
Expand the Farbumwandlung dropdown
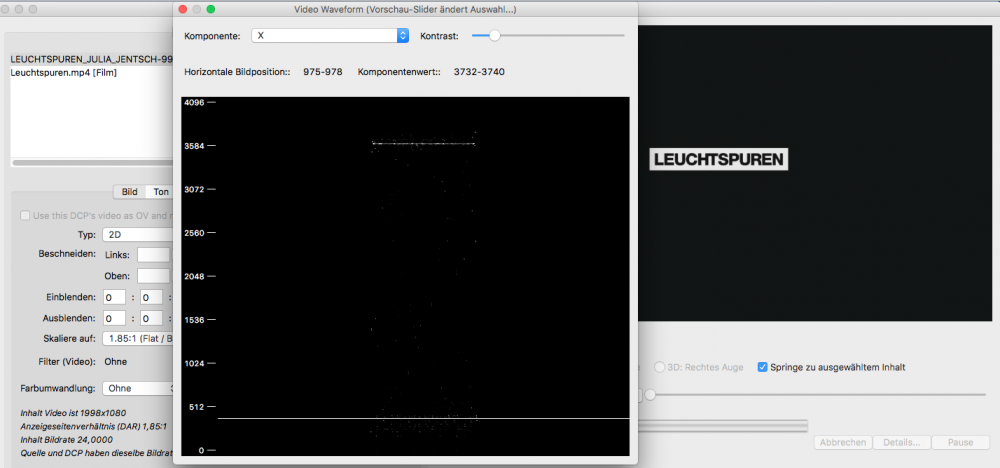point(138,388)
